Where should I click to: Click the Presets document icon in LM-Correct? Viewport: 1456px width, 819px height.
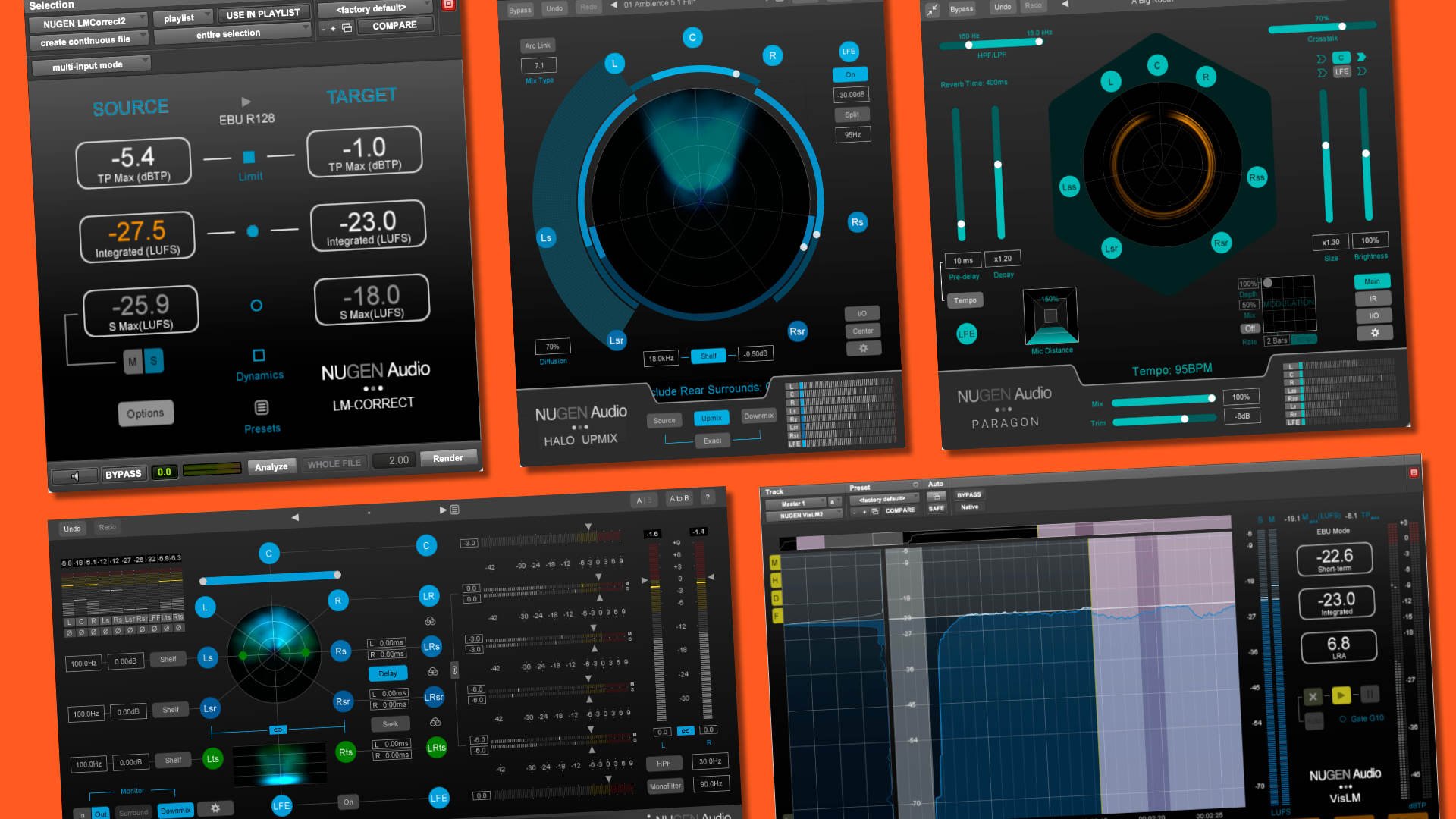262,407
